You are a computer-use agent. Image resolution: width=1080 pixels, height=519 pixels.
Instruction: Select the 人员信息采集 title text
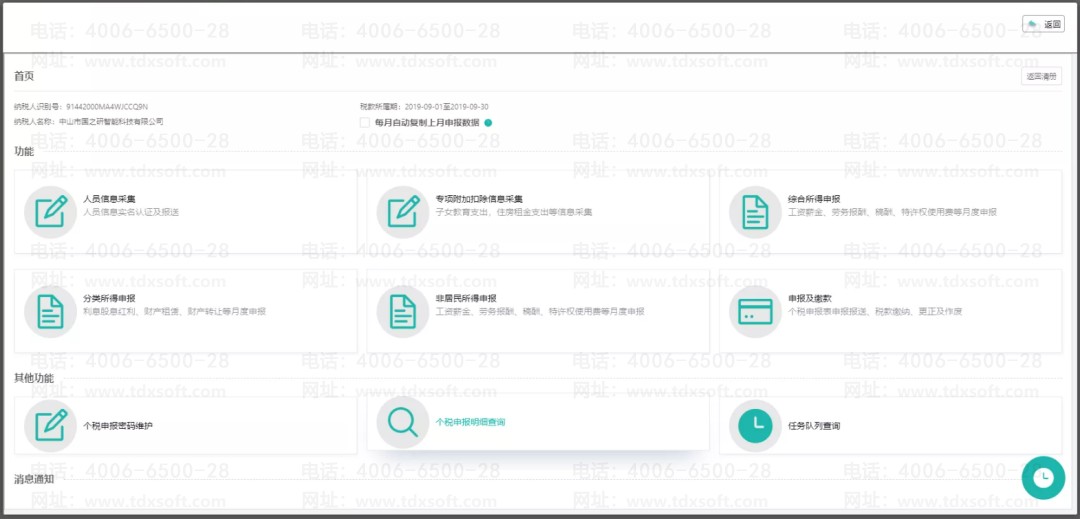[109, 199]
